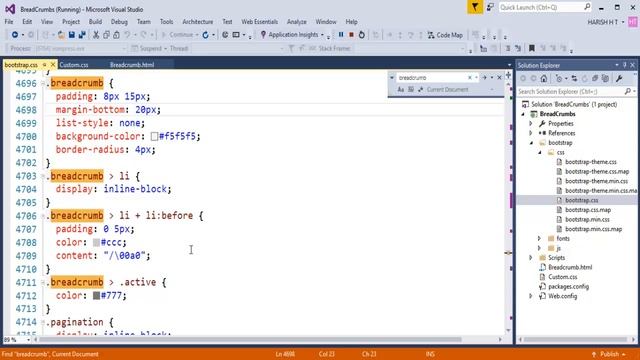Collapse the rule at line 4706
The image size is (640, 360).
43,216
